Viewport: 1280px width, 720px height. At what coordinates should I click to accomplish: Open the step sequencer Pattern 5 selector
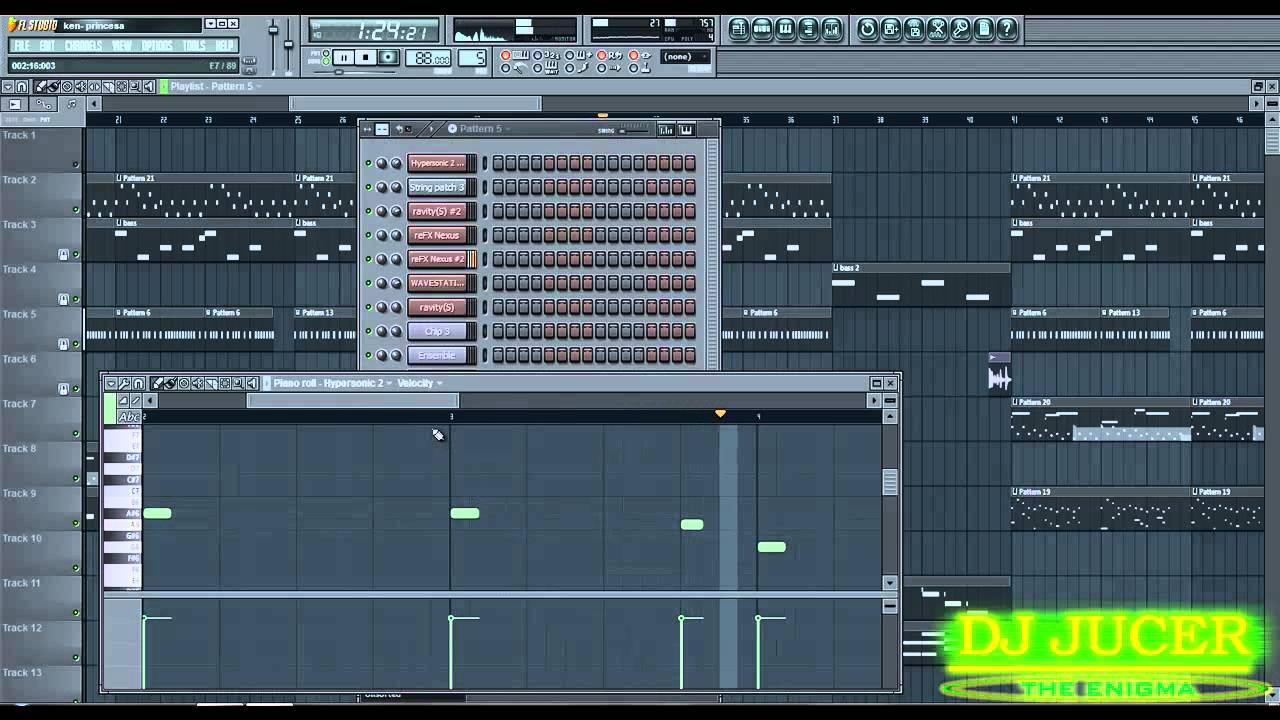point(480,129)
